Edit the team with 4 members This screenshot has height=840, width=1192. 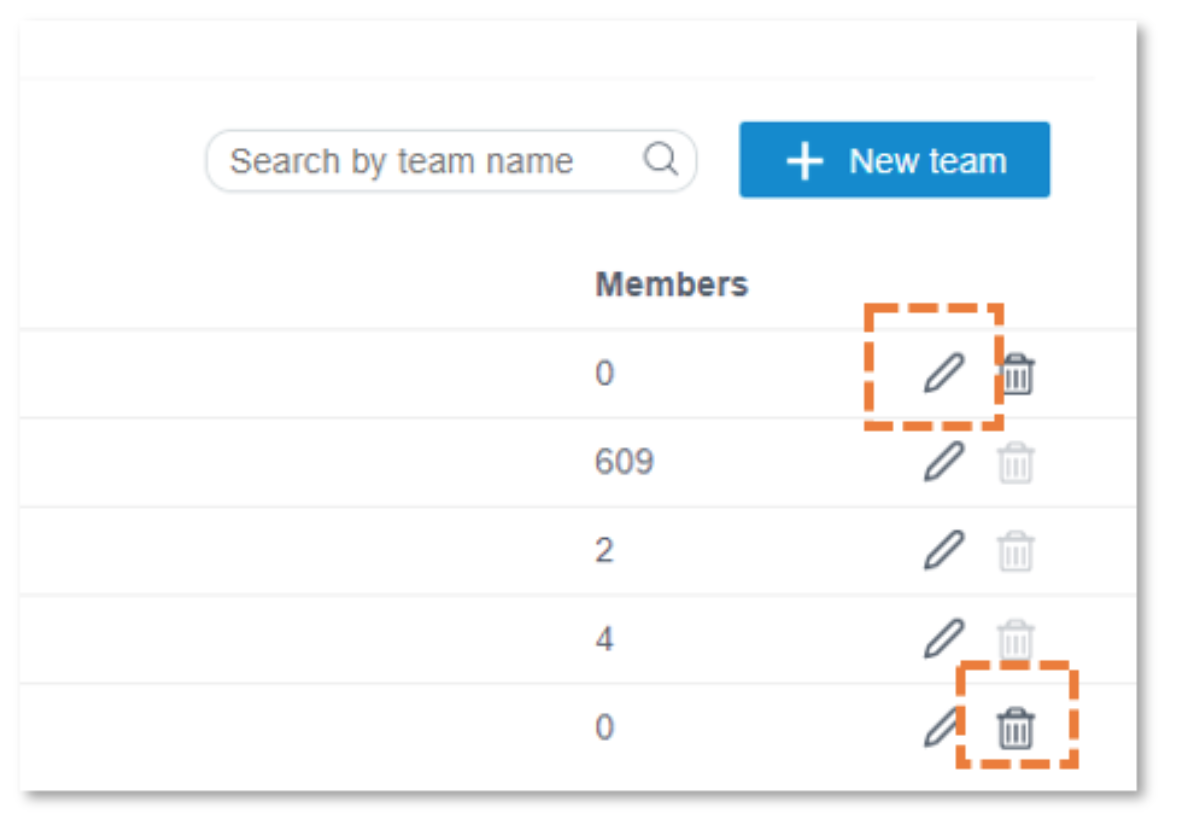tap(943, 638)
